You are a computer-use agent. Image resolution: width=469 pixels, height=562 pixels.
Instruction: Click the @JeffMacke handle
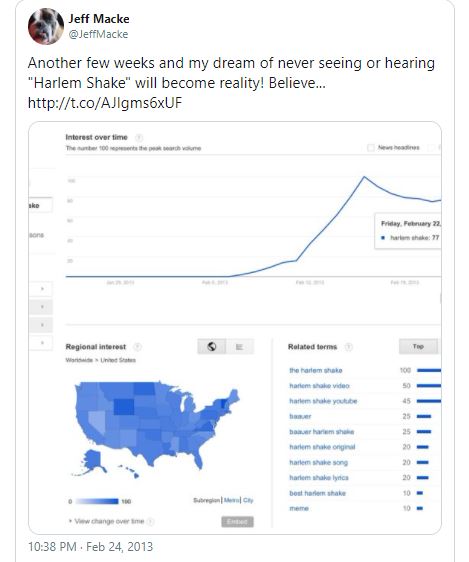(x=98, y=34)
